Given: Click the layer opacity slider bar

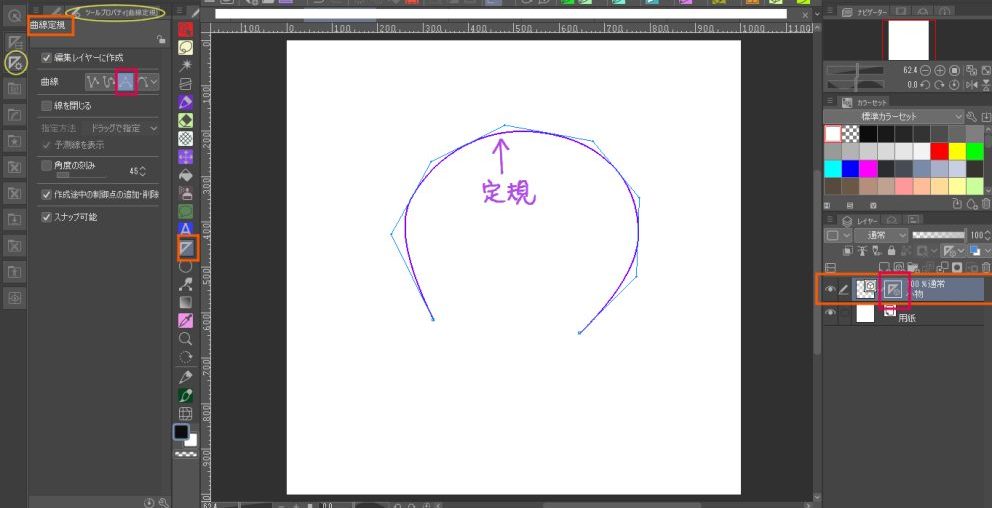Looking at the screenshot, I should point(938,235).
